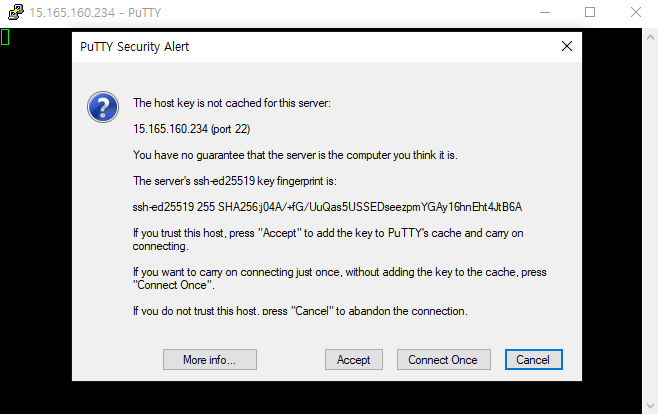Click the PuTTY Security Alert title bar
The height and width of the screenshot is (414, 658).
tap(315, 47)
